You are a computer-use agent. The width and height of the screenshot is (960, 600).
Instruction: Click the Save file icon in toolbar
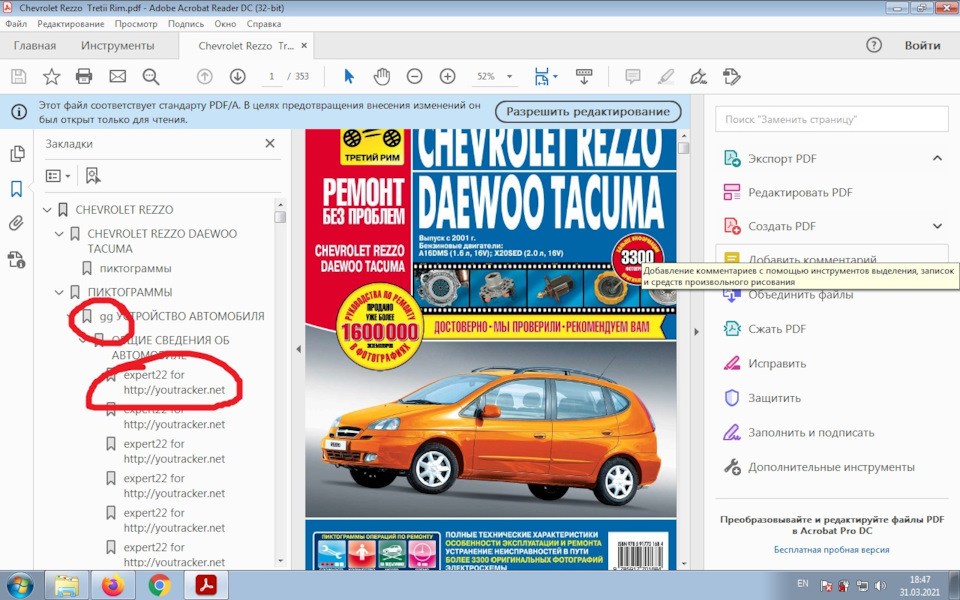18,77
